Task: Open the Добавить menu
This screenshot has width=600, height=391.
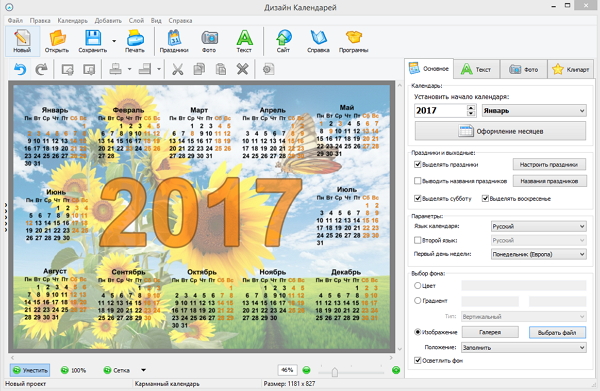Action: (108, 21)
